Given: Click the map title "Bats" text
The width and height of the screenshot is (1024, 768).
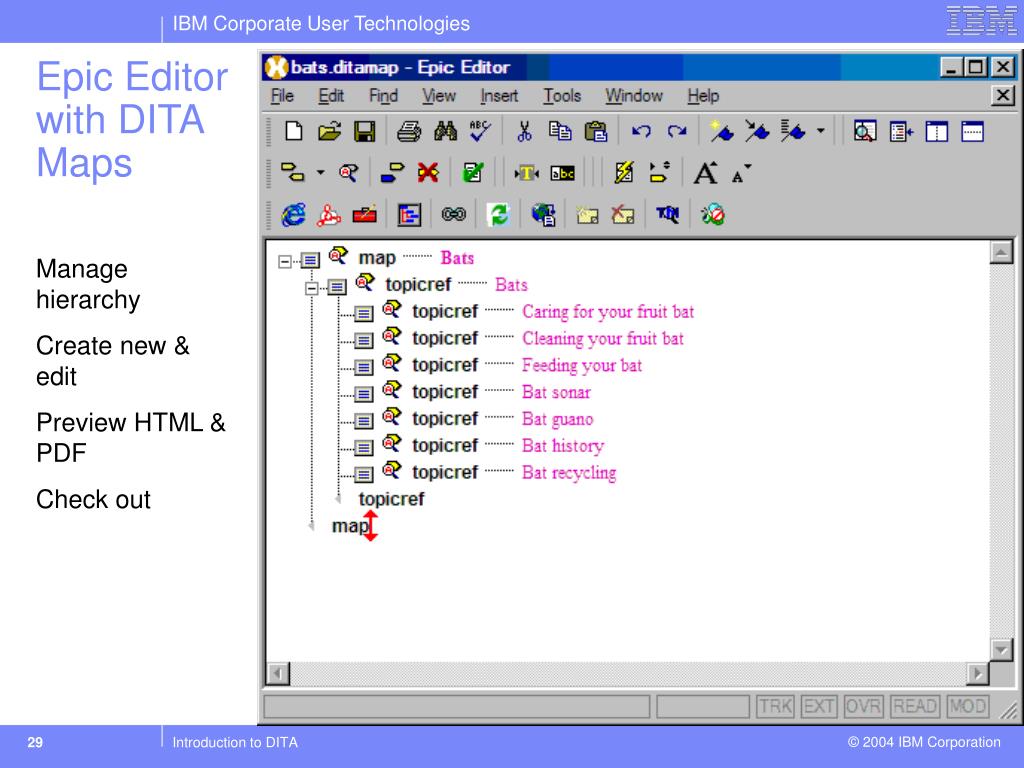Looking at the screenshot, I should 457,258.
